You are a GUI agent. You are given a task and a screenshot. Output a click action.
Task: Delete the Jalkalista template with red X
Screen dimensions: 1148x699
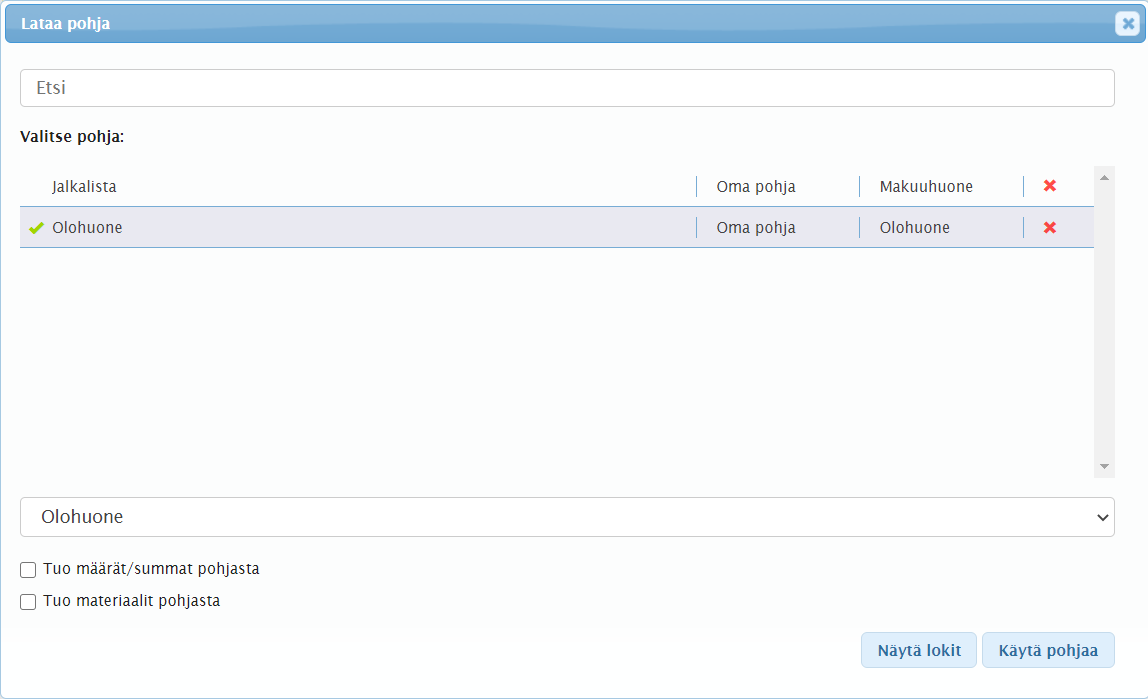(1050, 186)
